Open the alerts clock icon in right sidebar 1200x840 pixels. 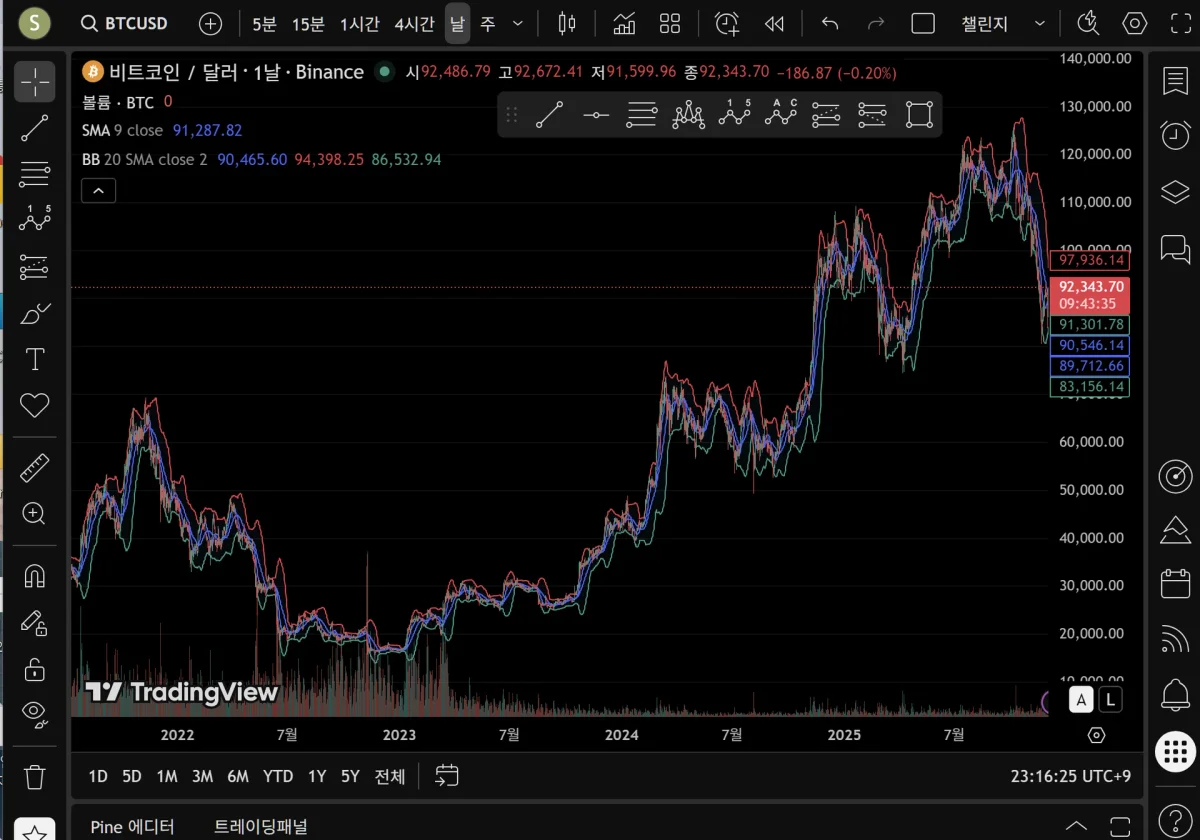1174,134
